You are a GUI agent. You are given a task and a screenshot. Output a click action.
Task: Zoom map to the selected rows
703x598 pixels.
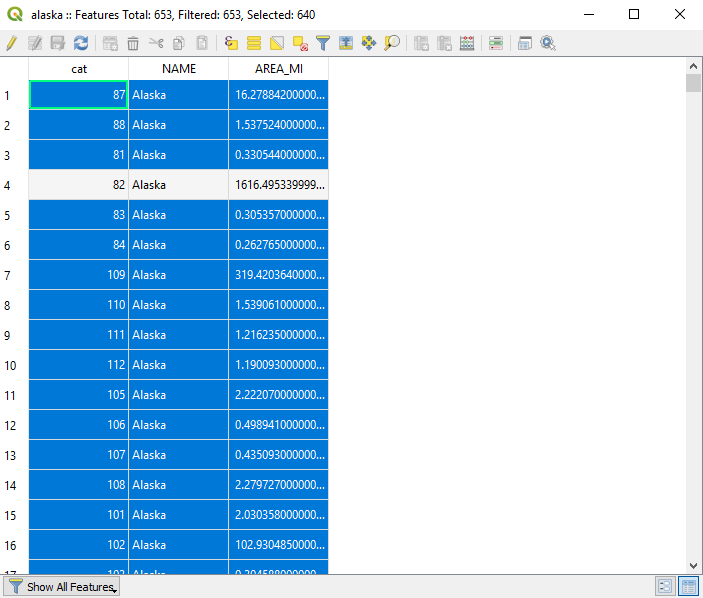pyautogui.click(x=392, y=43)
